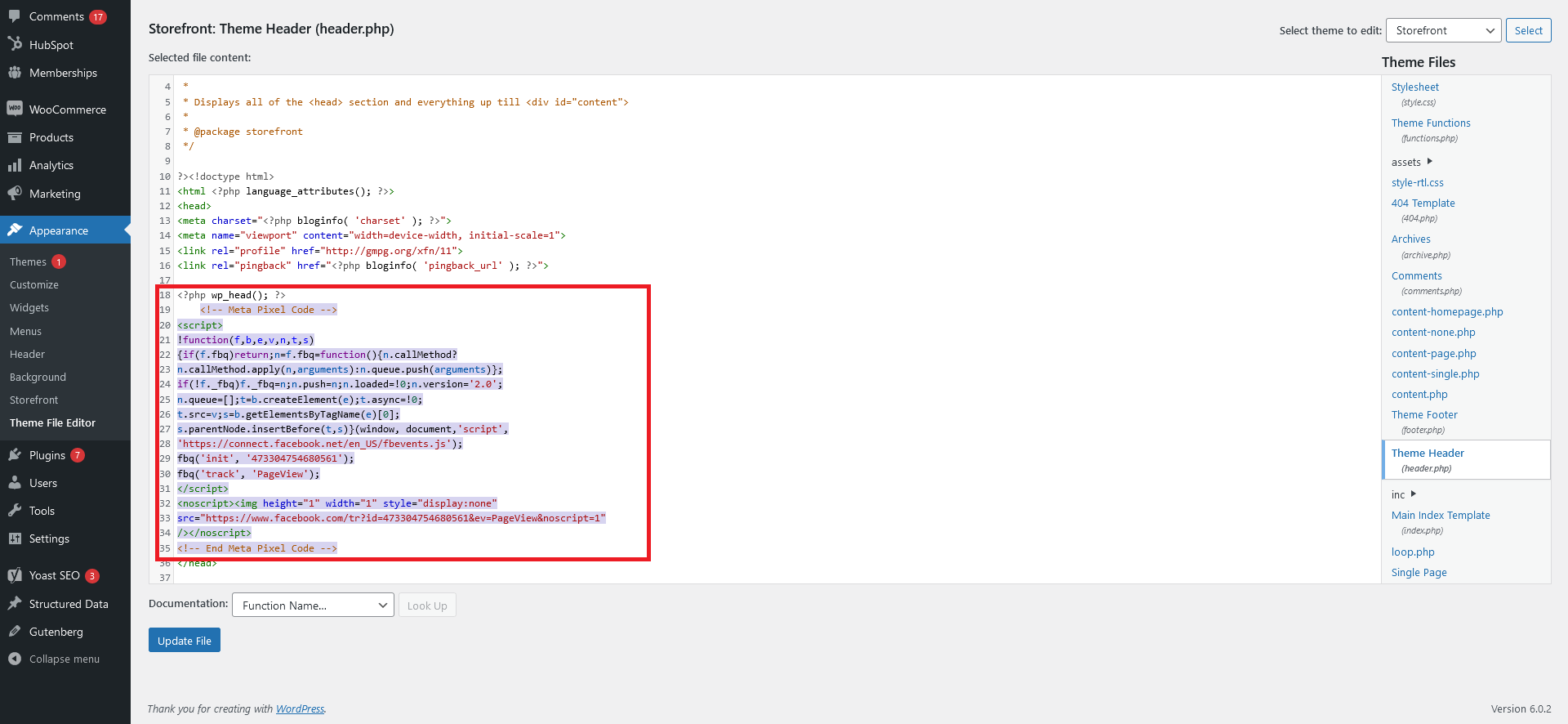Open the Function Name documentation dropdown
This screenshot has height=724, width=1568.
(313, 606)
